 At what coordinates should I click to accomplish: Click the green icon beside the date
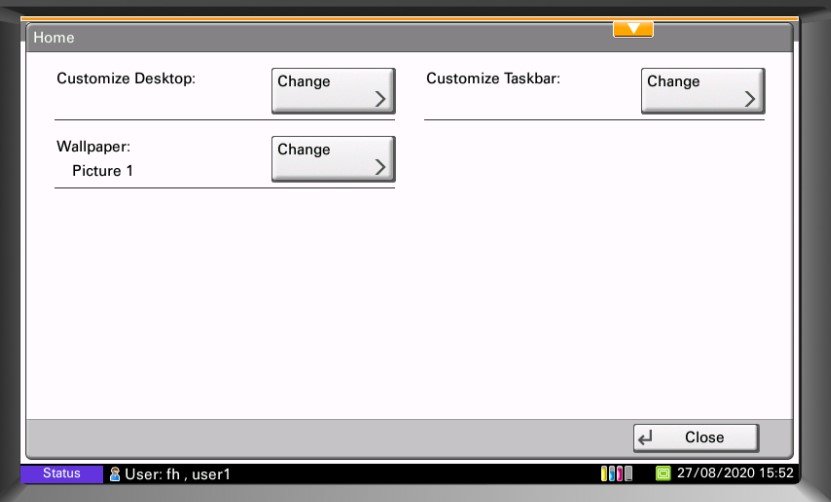[663, 474]
